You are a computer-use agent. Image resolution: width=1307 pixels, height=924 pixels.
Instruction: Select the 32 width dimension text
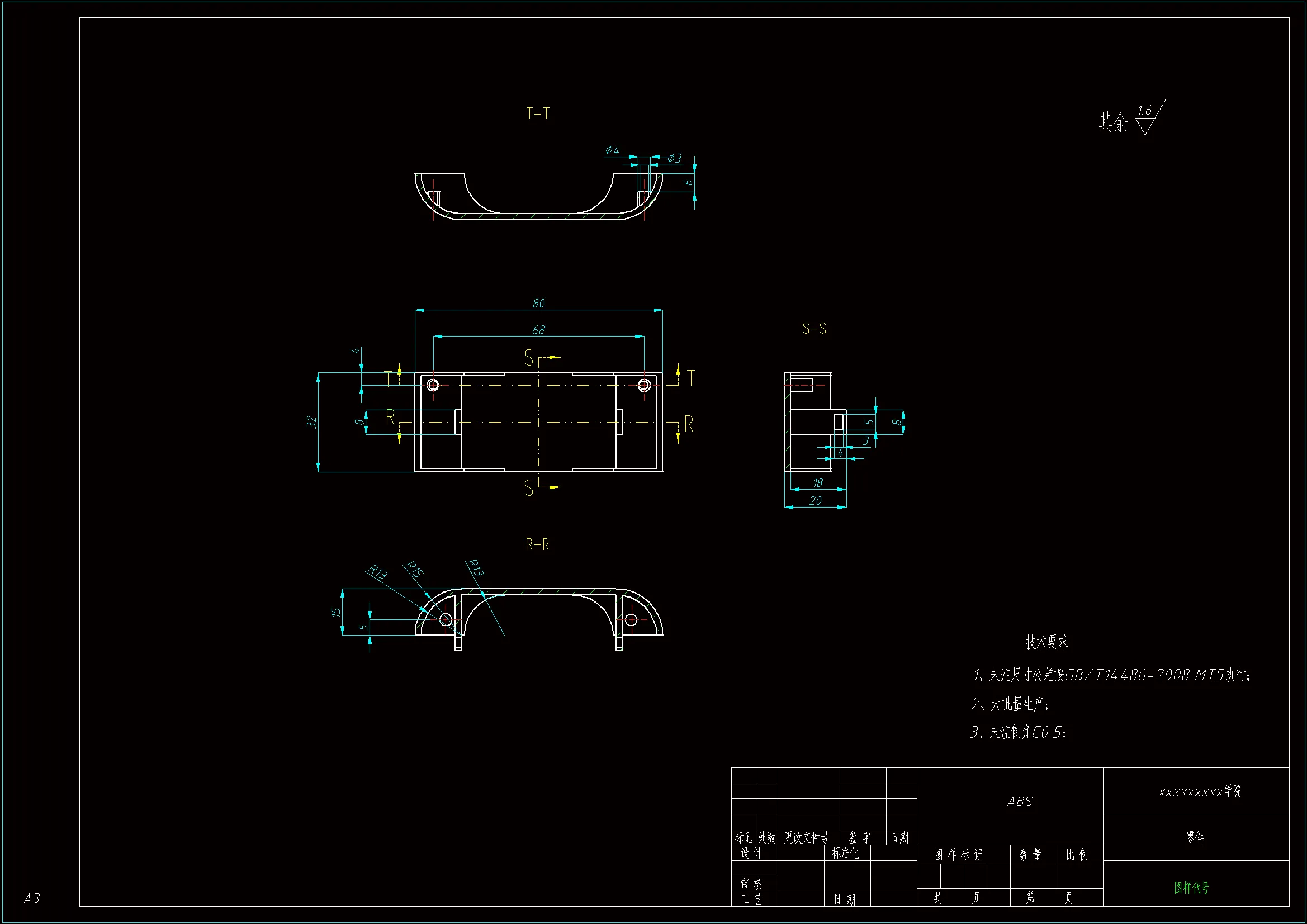pos(311,422)
